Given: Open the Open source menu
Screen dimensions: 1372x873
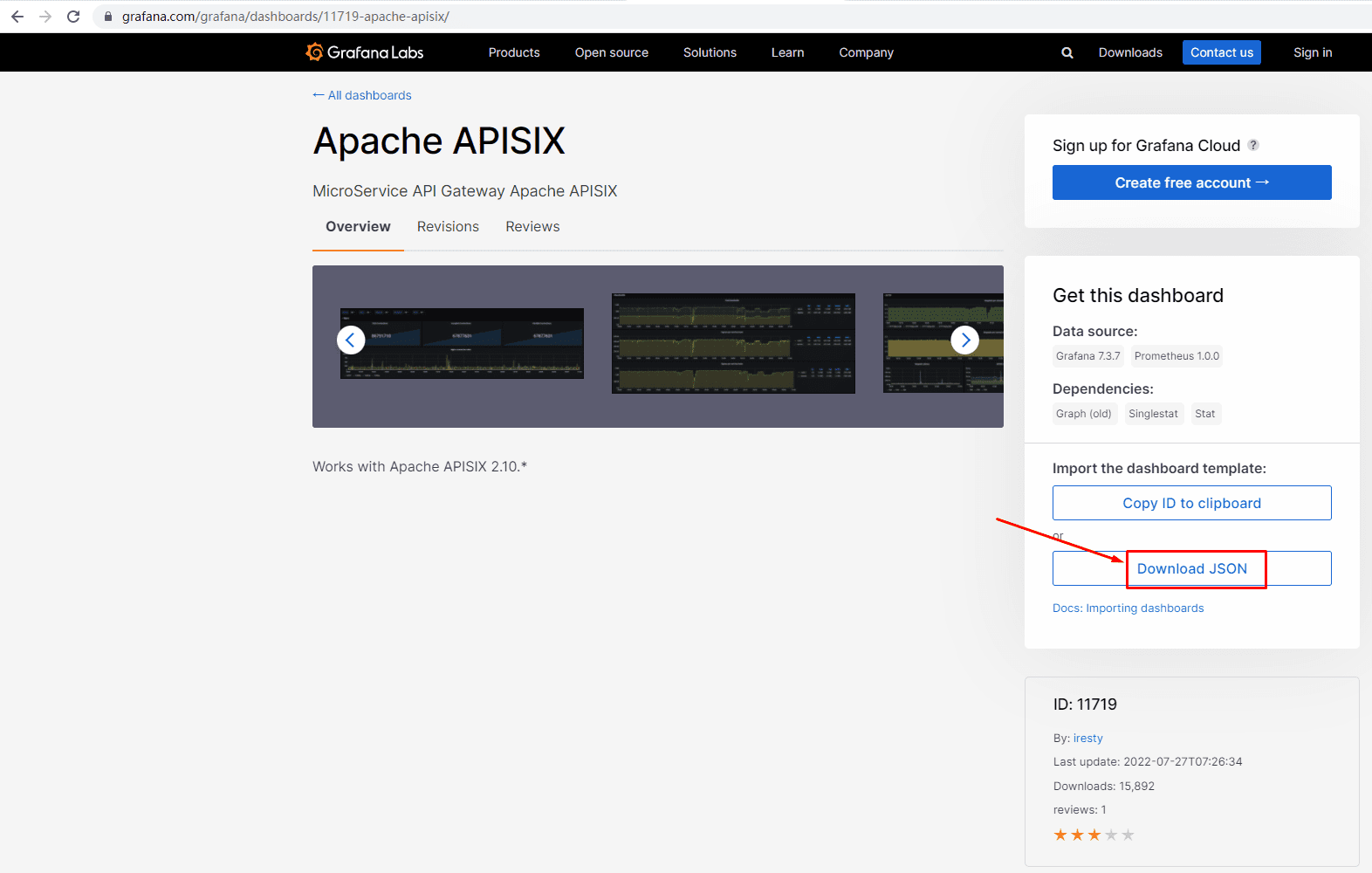Looking at the screenshot, I should tap(612, 52).
